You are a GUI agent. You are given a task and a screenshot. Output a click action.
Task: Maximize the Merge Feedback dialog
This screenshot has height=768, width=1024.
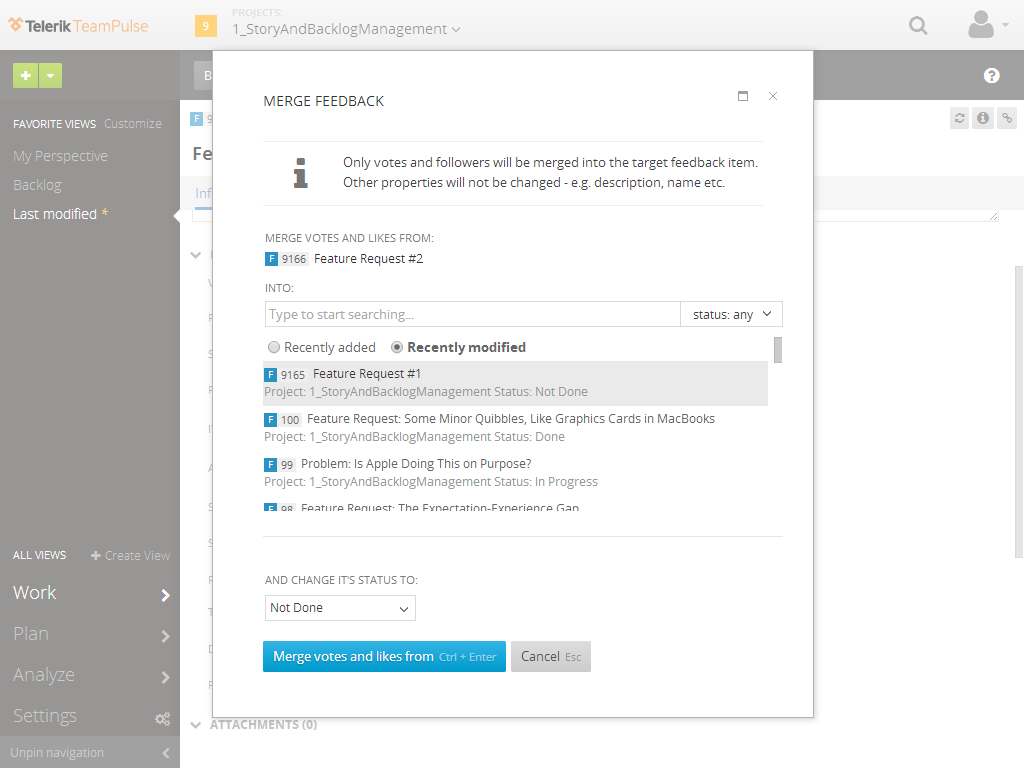(743, 96)
